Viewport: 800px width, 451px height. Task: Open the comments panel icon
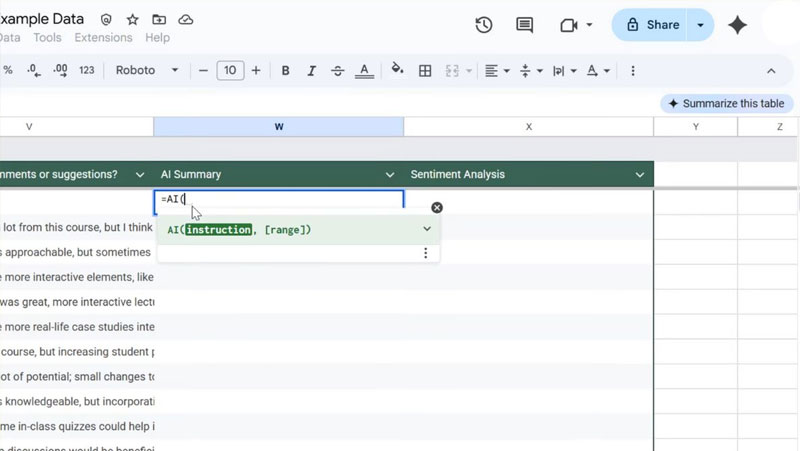524,25
